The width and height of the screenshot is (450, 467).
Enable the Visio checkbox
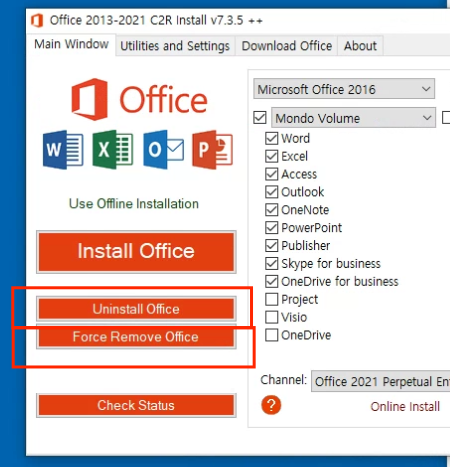coord(272,317)
